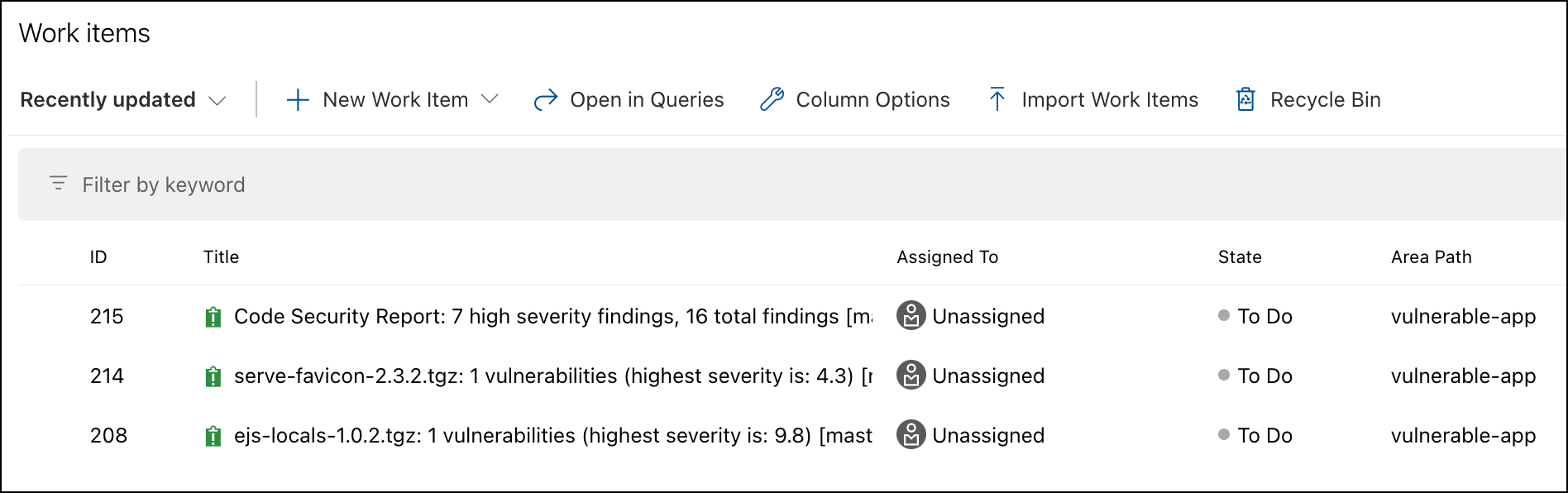
Task: Expand the Recently updated view dropdown
Action: (217, 100)
